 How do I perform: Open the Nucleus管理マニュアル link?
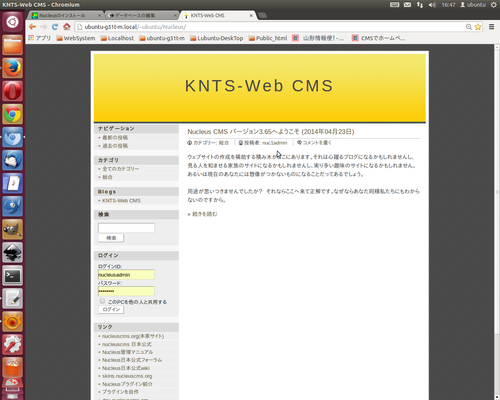pyautogui.click(x=128, y=352)
